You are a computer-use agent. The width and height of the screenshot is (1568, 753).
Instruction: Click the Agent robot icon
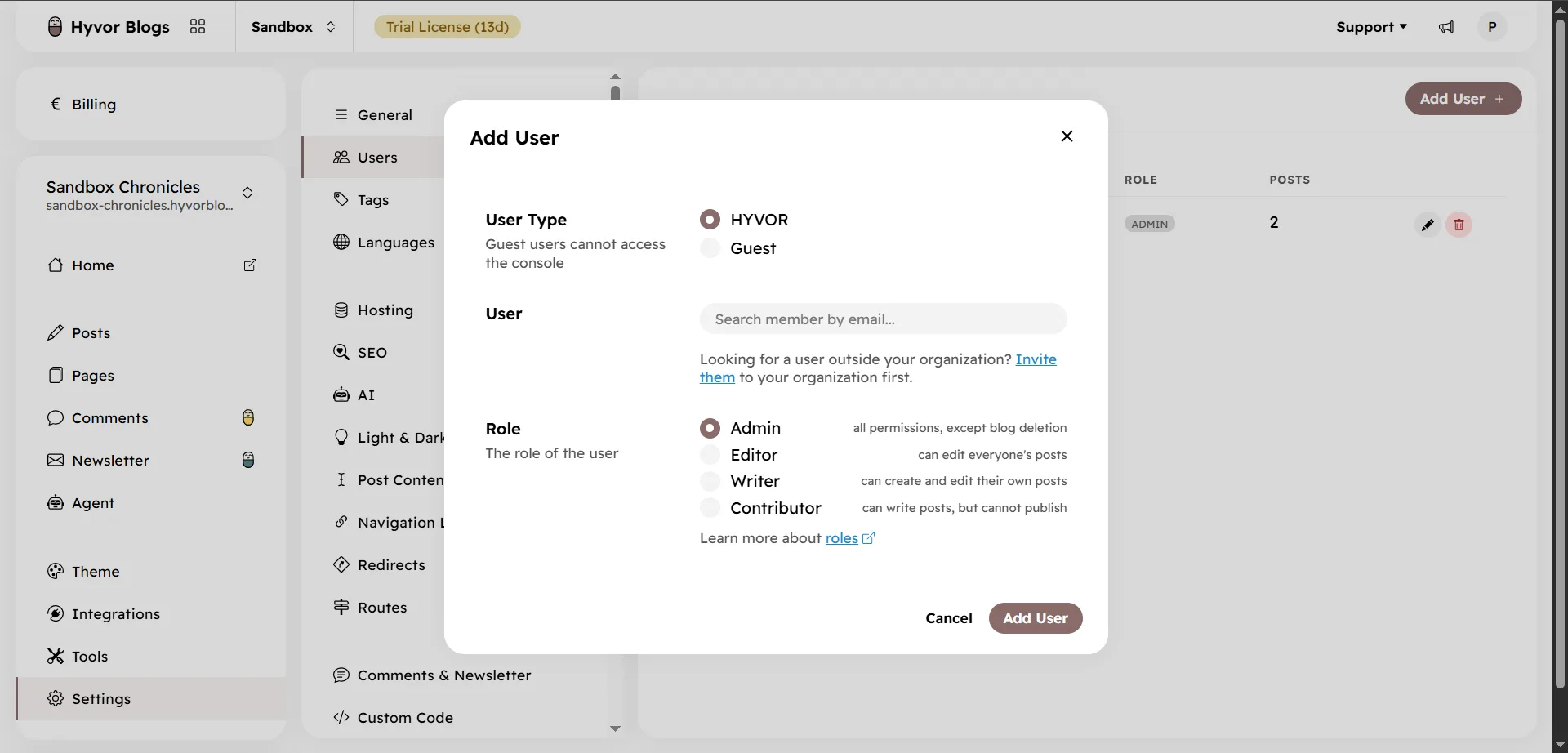pyautogui.click(x=55, y=502)
